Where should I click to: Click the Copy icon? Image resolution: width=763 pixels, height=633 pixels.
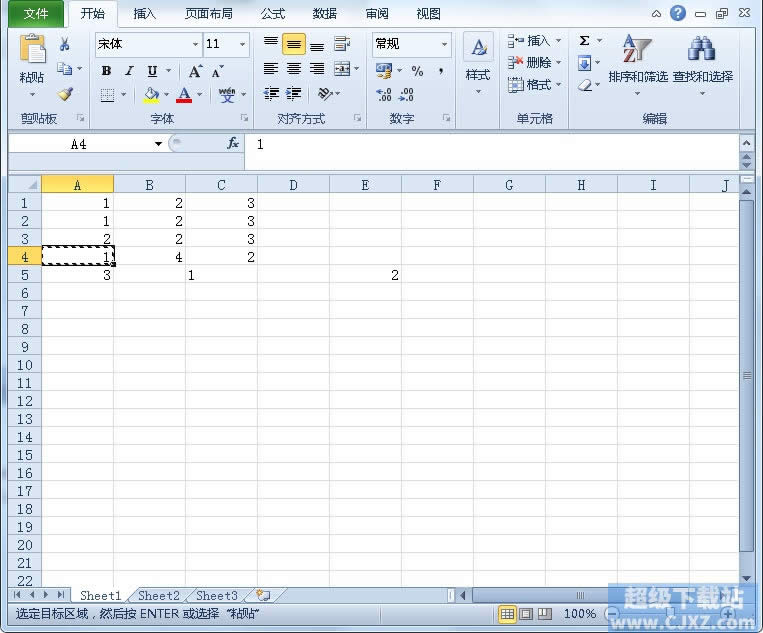pyautogui.click(x=64, y=69)
